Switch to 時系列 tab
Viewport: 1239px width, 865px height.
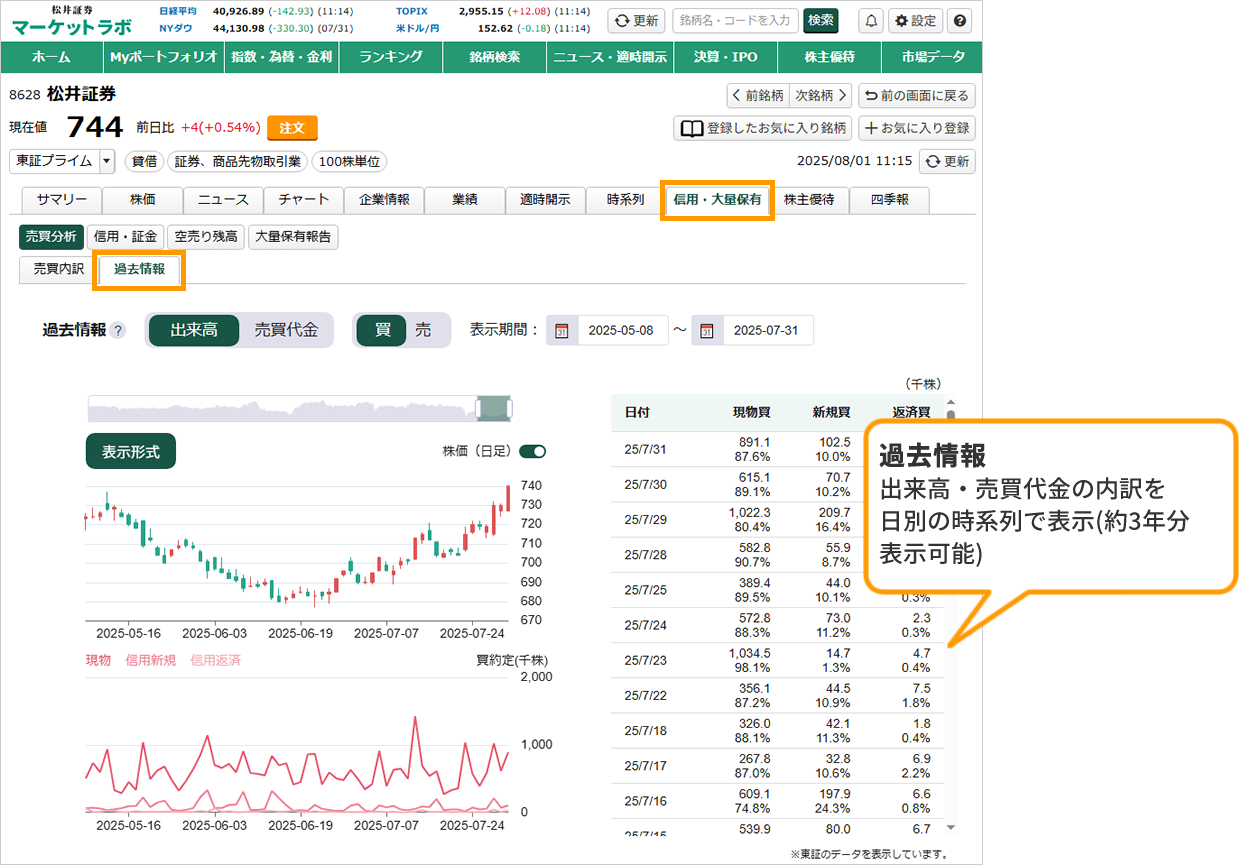(626, 200)
